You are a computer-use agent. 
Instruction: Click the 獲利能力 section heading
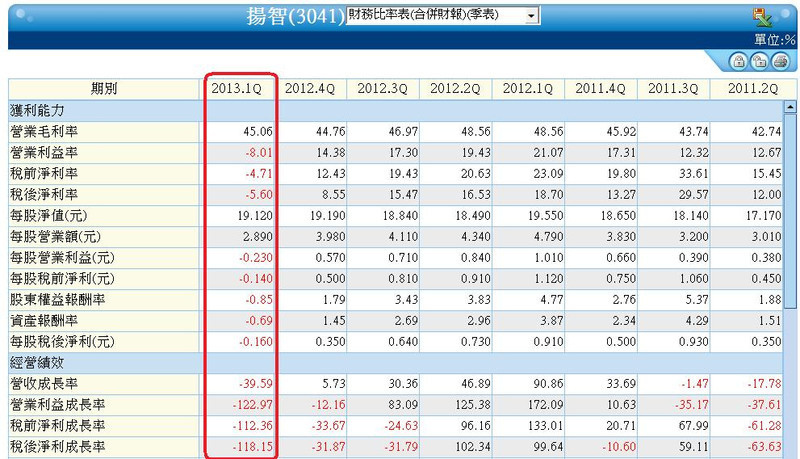point(37,110)
